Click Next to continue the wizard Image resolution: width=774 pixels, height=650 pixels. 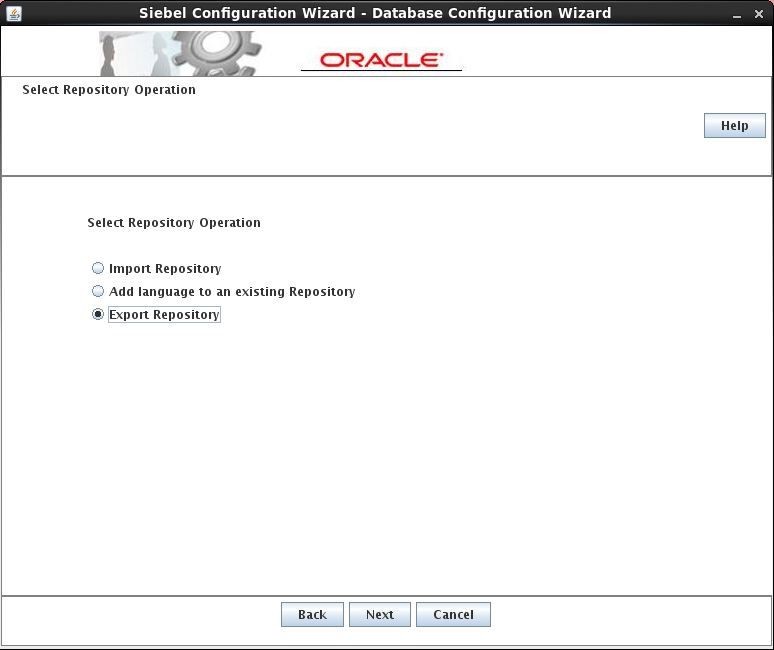[380, 614]
